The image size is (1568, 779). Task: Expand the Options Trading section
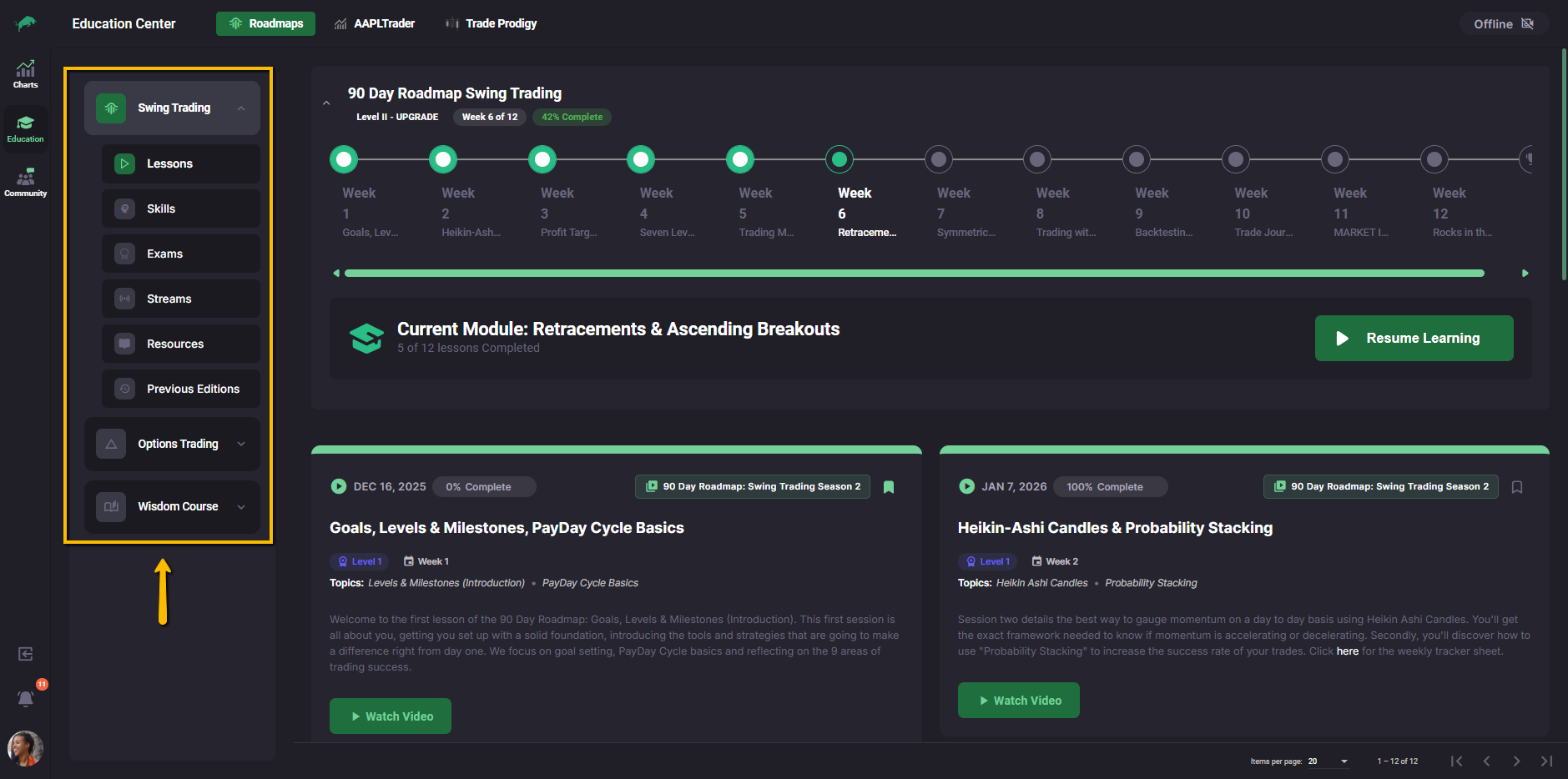pos(241,444)
